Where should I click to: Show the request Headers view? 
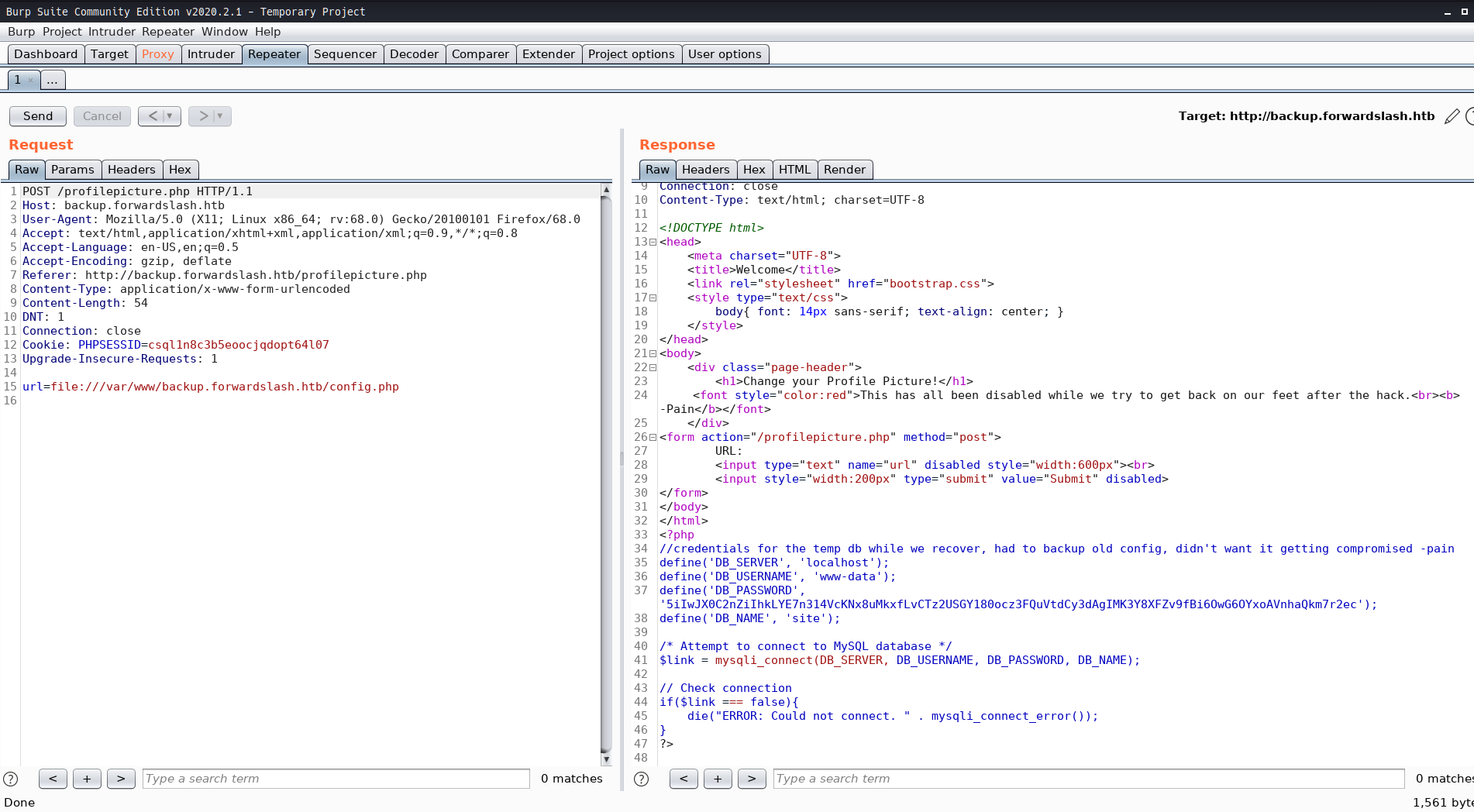132,170
